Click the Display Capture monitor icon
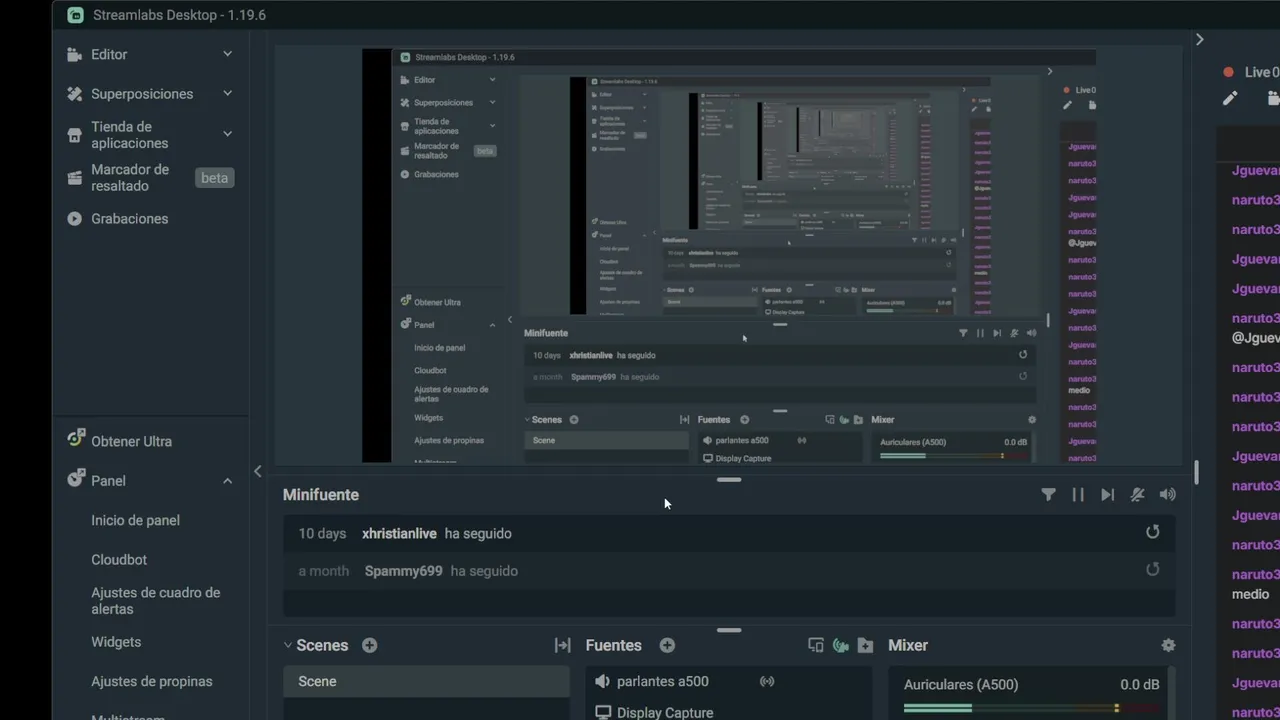The image size is (1280, 720). tap(603, 712)
